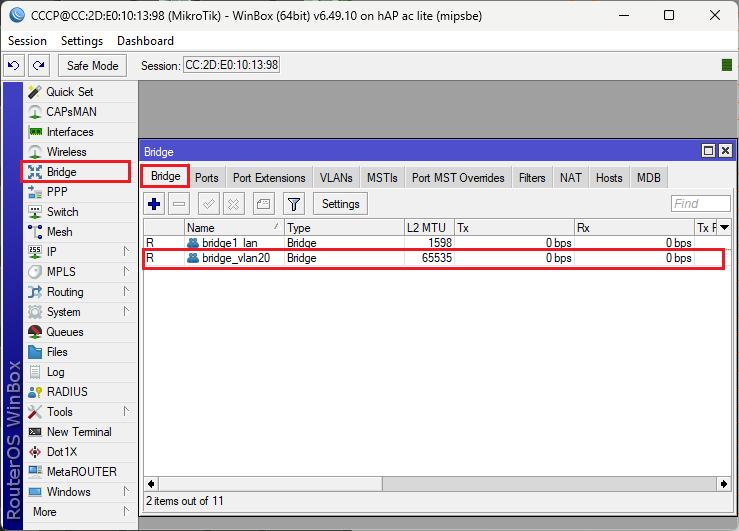Sort by L2 MTU column header

pyautogui.click(x=429, y=228)
